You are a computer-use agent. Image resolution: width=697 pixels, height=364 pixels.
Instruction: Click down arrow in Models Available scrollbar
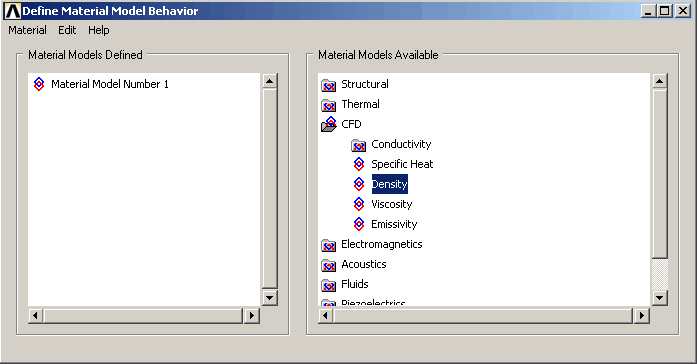point(660,298)
